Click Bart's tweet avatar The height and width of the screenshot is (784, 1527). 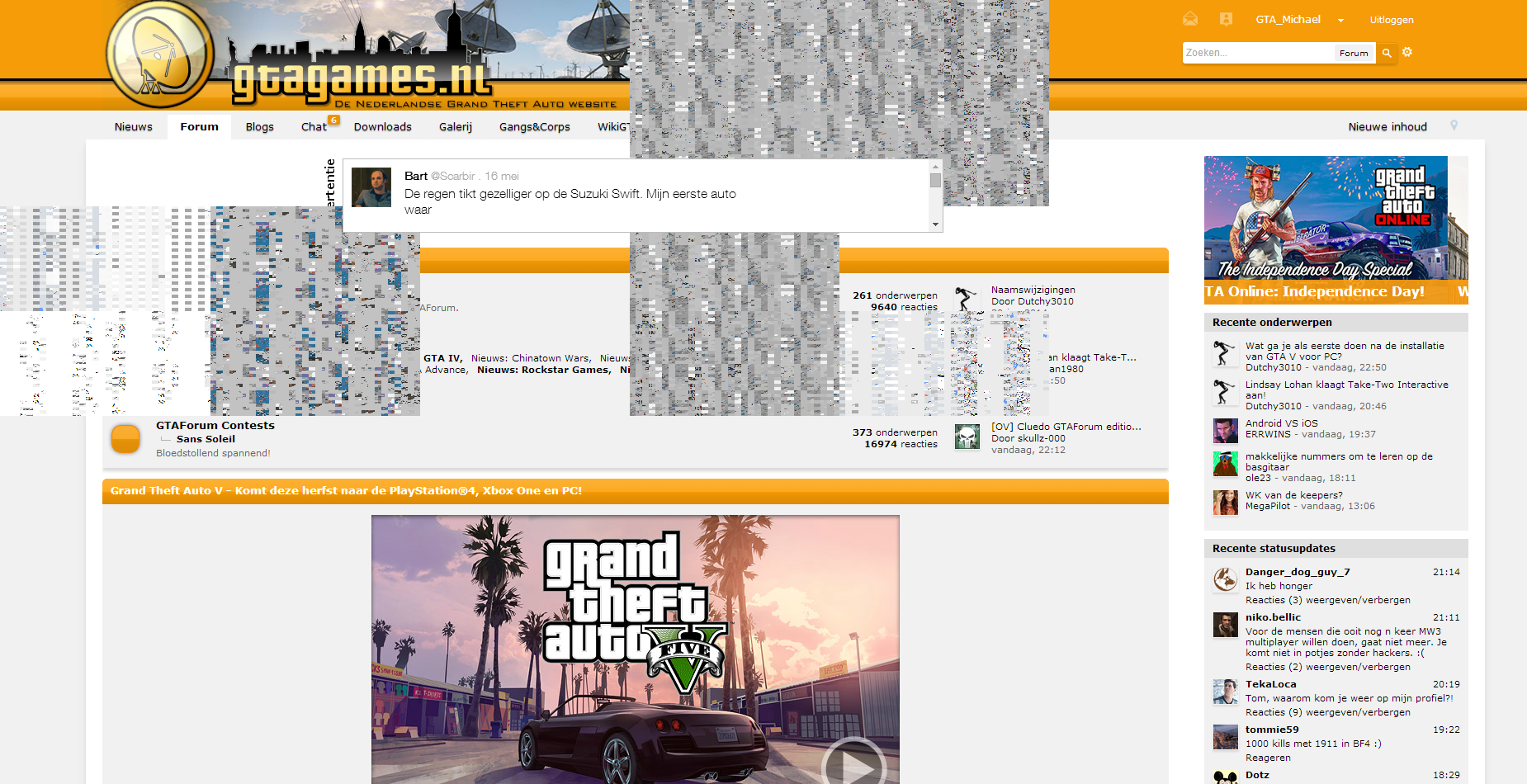[371, 187]
